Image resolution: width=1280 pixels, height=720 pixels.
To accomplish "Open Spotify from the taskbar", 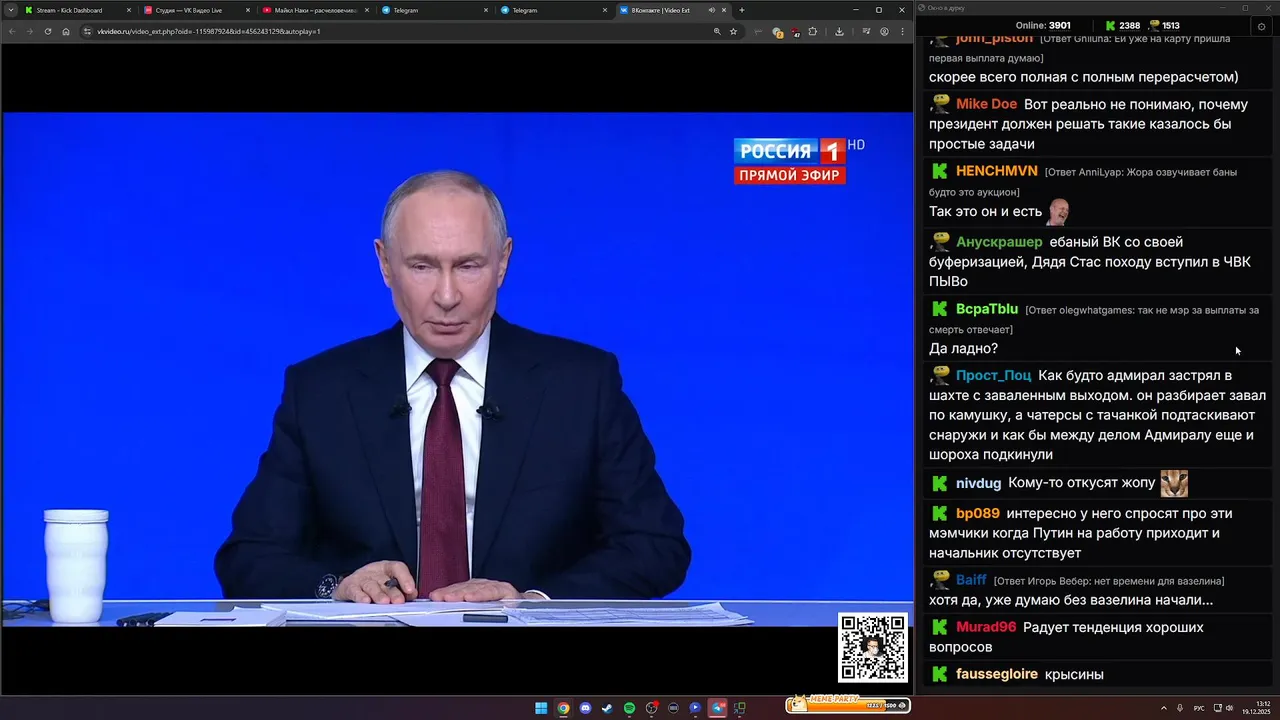I will 629,708.
